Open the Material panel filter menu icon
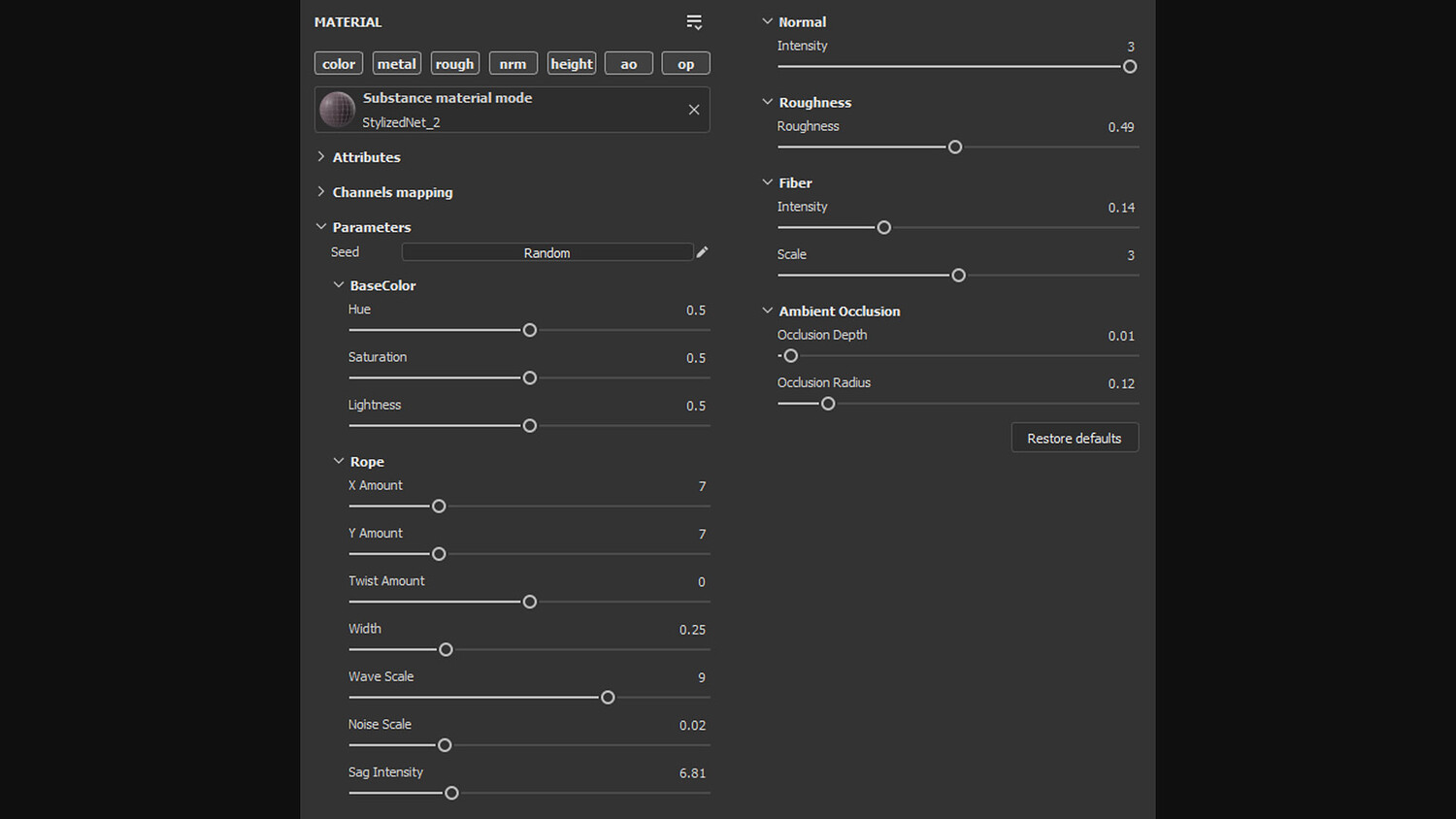The image size is (1456, 819). 694,22
